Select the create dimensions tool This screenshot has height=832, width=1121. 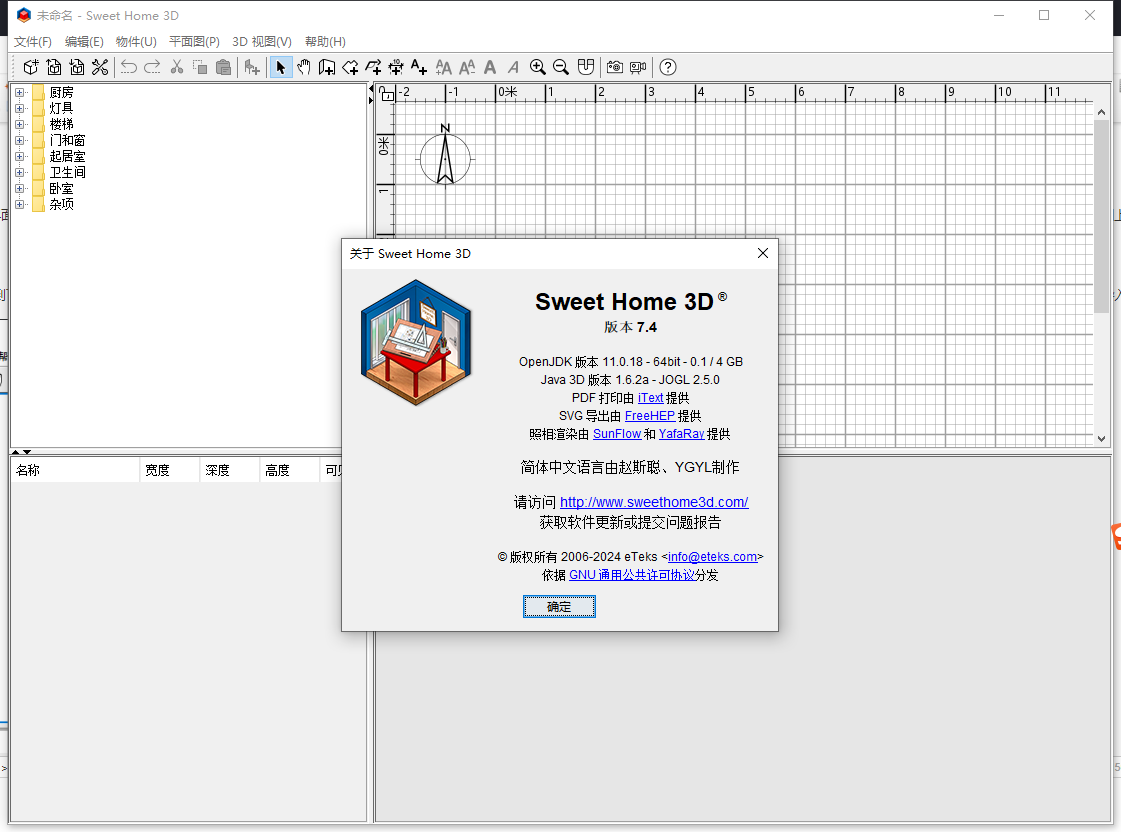396,67
